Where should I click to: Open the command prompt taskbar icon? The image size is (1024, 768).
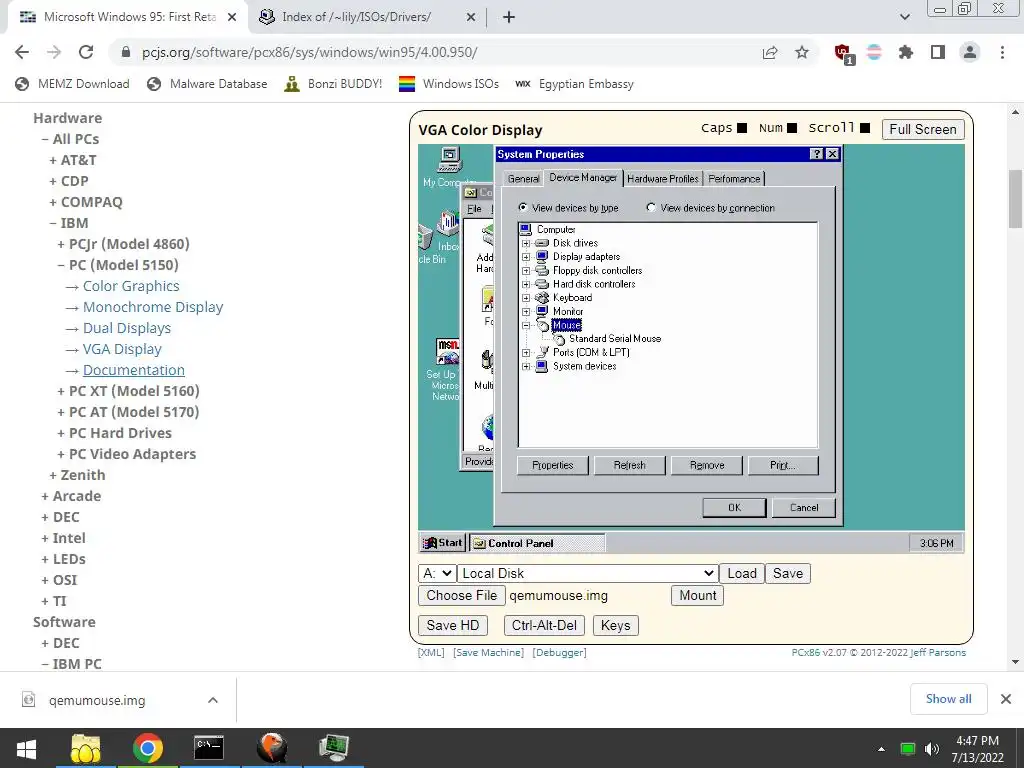tap(209, 748)
